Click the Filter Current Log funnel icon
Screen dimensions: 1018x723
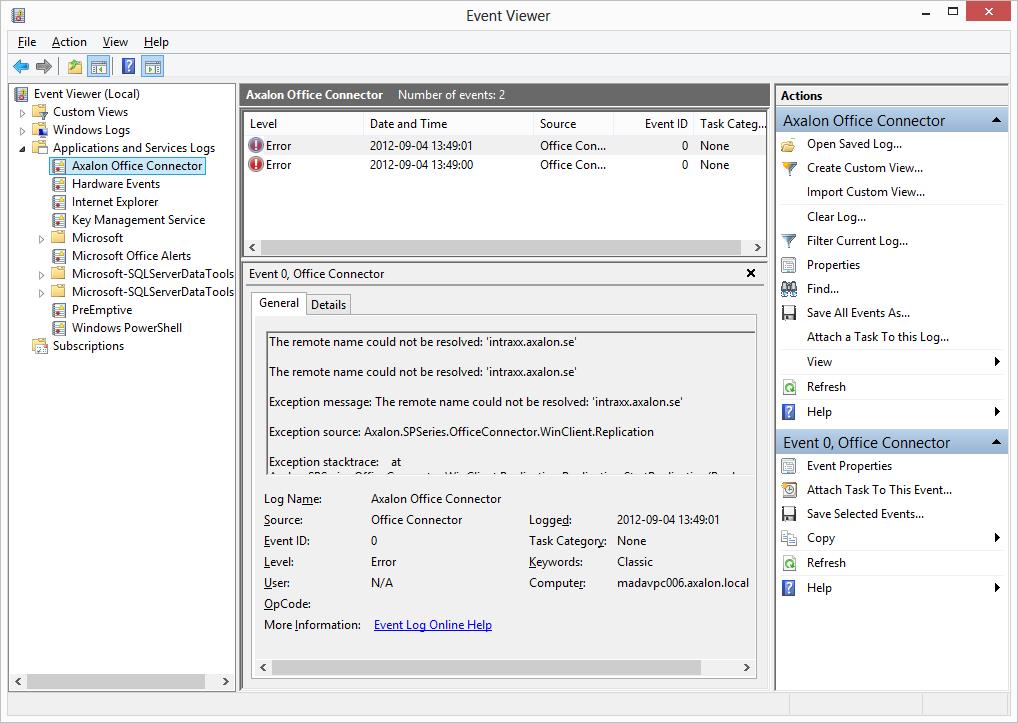pyautogui.click(x=789, y=241)
